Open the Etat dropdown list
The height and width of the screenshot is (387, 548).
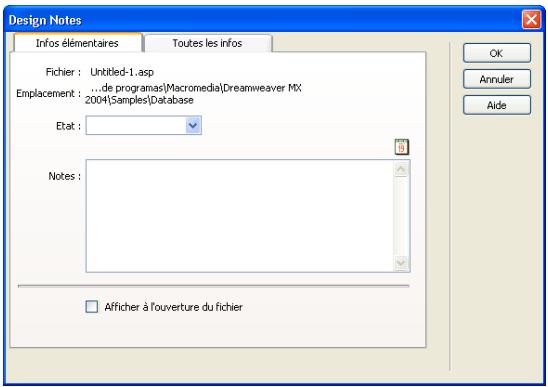pos(193,125)
